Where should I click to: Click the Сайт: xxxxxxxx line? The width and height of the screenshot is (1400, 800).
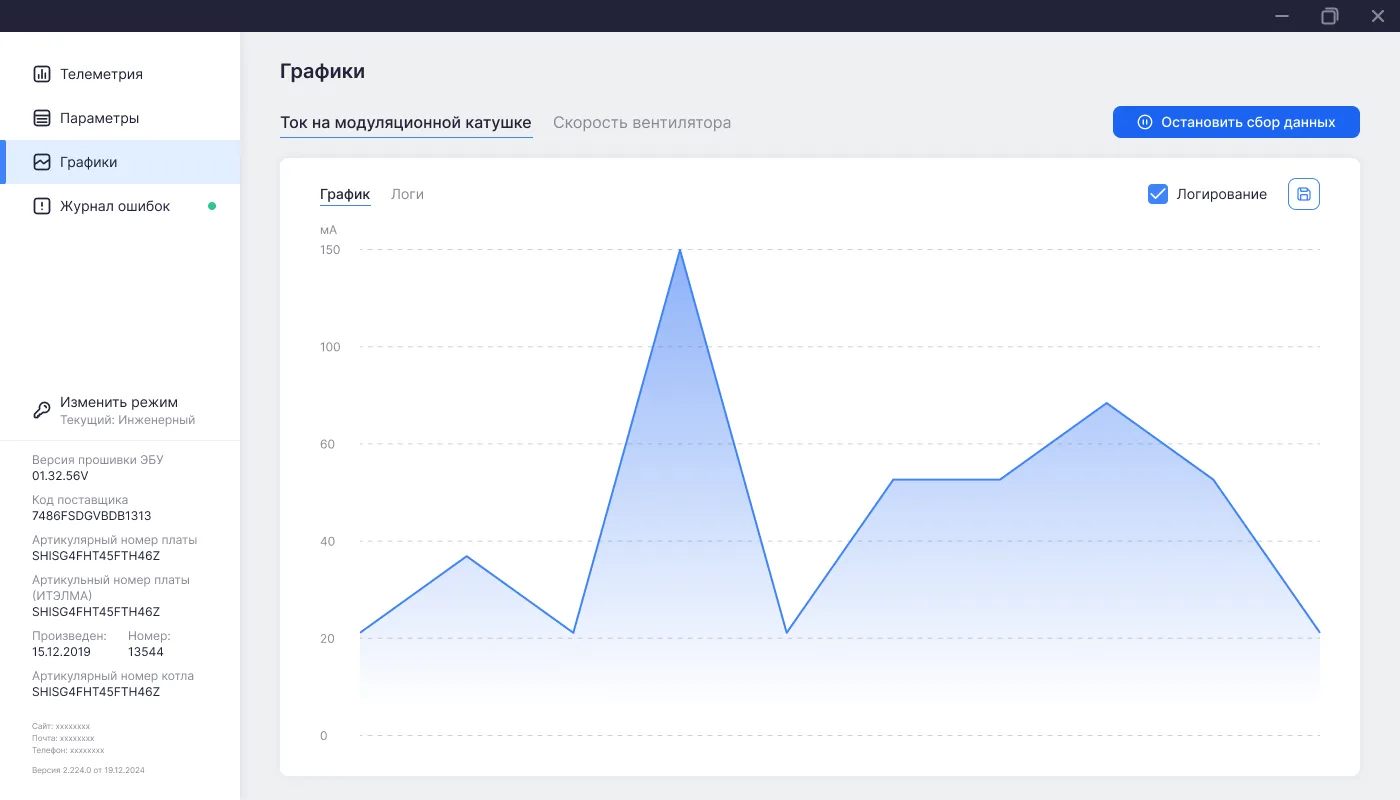(61, 726)
